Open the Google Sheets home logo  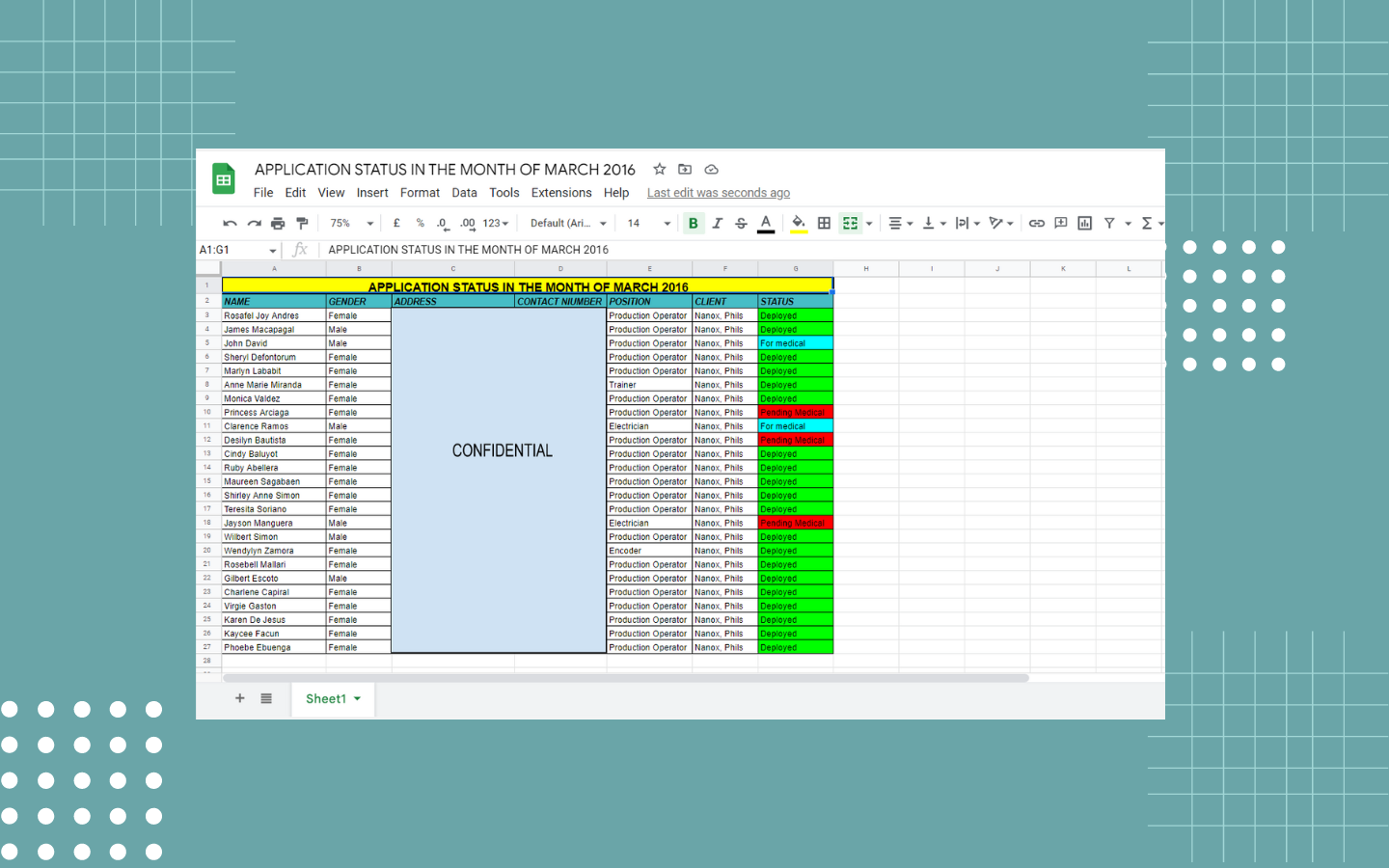tap(224, 179)
